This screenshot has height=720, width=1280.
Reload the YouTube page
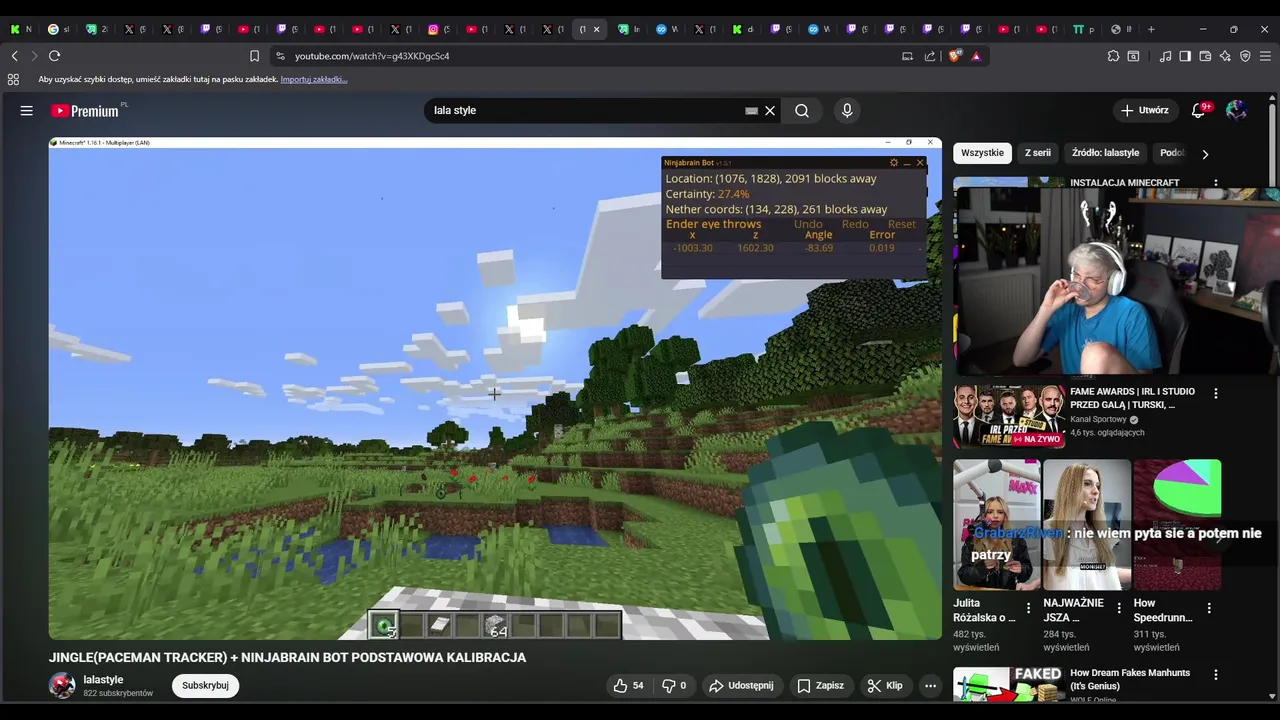point(55,56)
